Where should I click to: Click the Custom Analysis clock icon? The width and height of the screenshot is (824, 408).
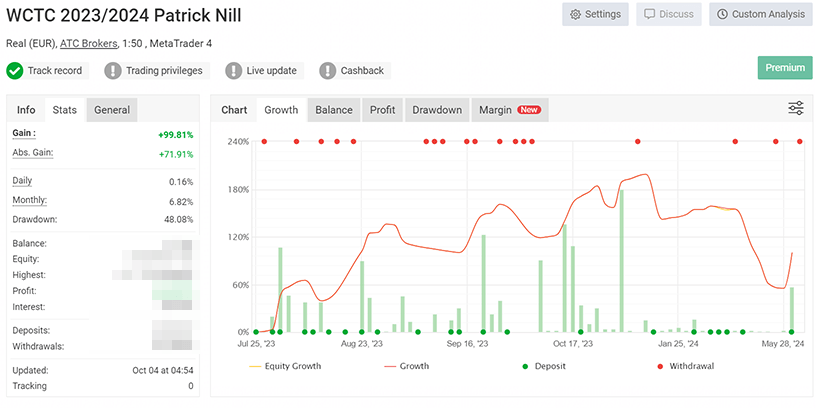tap(722, 15)
